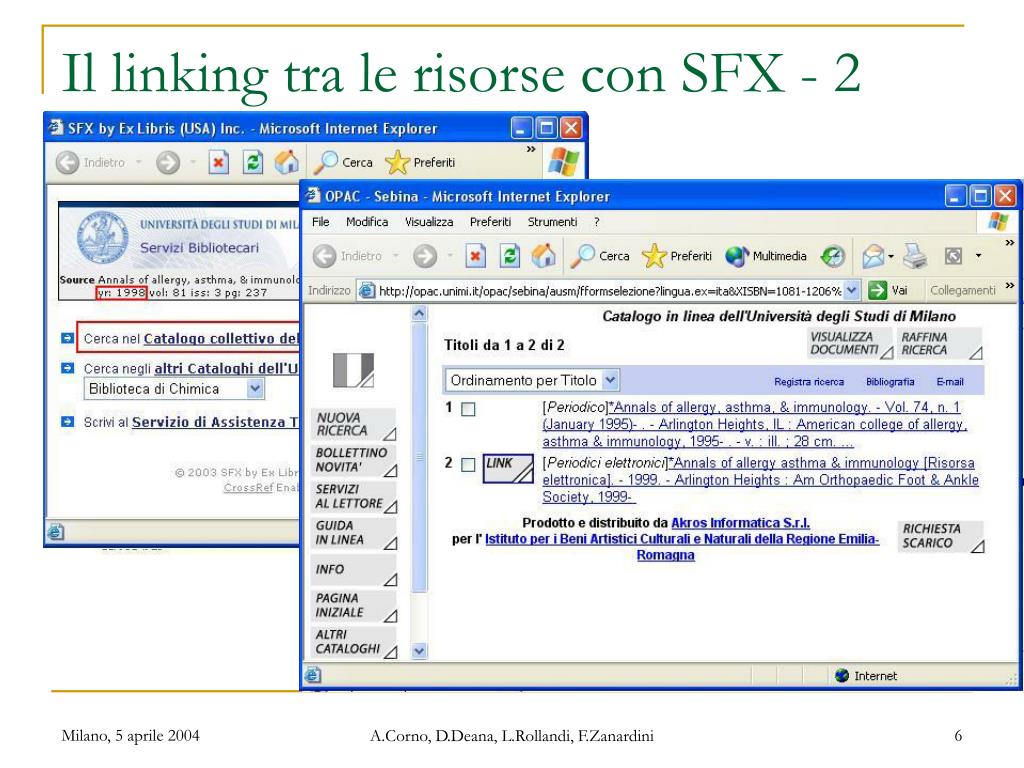Click Registra ricerca link
The image size is (1024, 768).
point(808,381)
